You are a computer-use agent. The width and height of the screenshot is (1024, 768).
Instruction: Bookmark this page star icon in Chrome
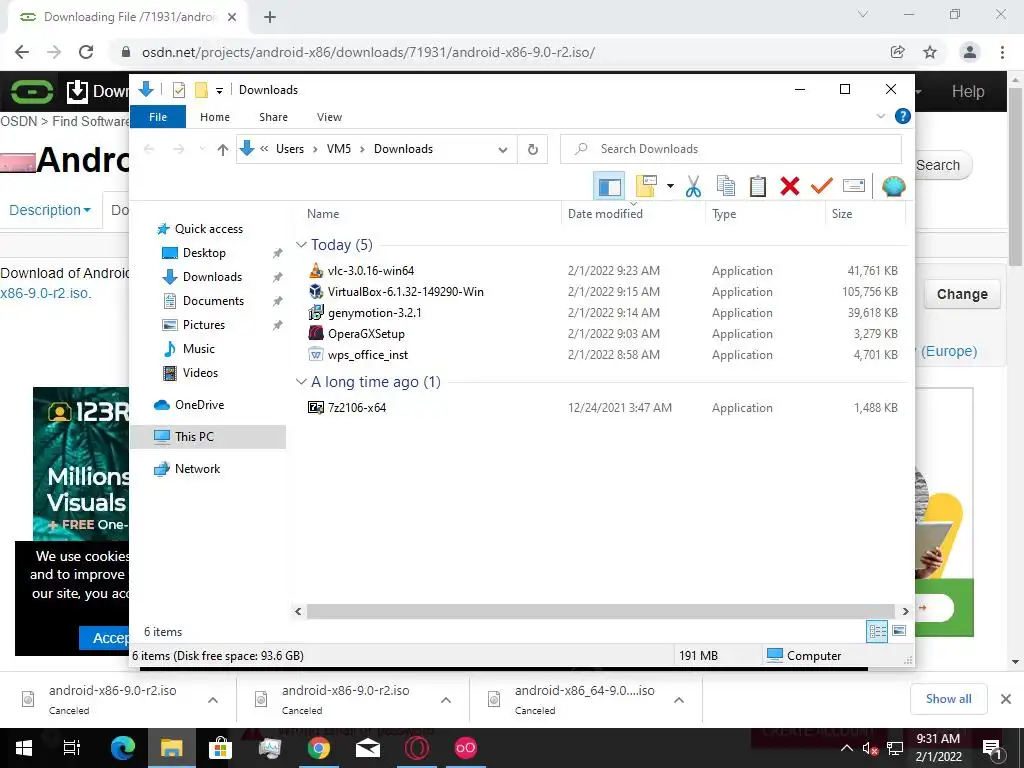pyautogui.click(x=930, y=52)
